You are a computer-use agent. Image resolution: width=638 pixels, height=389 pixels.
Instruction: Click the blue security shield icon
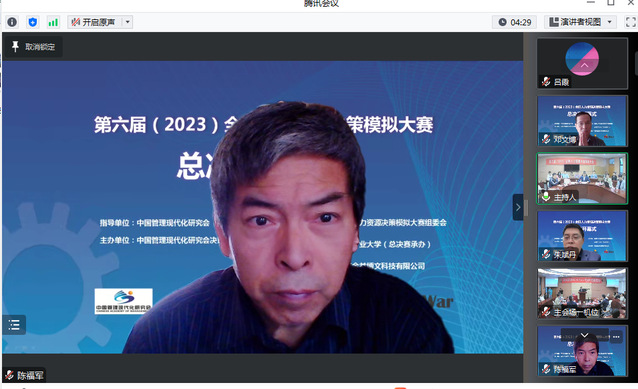click(x=33, y=22)
